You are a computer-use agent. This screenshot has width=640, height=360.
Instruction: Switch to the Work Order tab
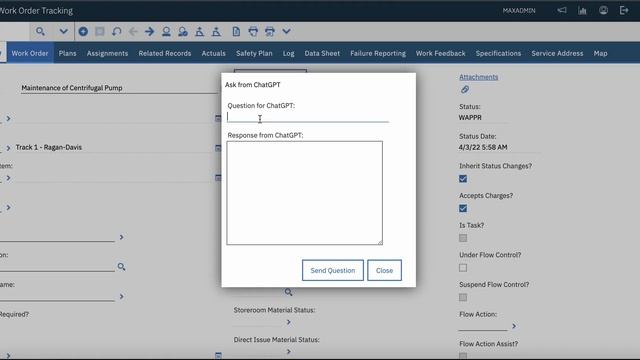pos(30,53)
